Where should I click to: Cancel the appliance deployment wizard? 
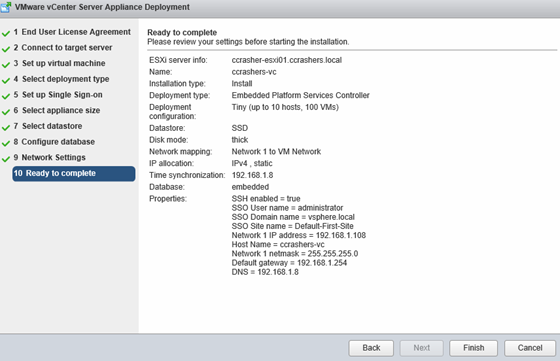point(530,348)
